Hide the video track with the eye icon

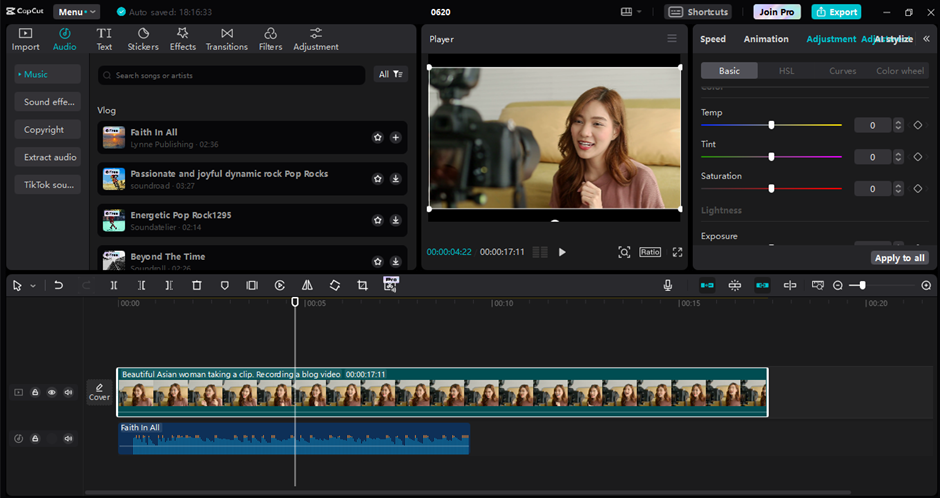[x=52, y=393]
